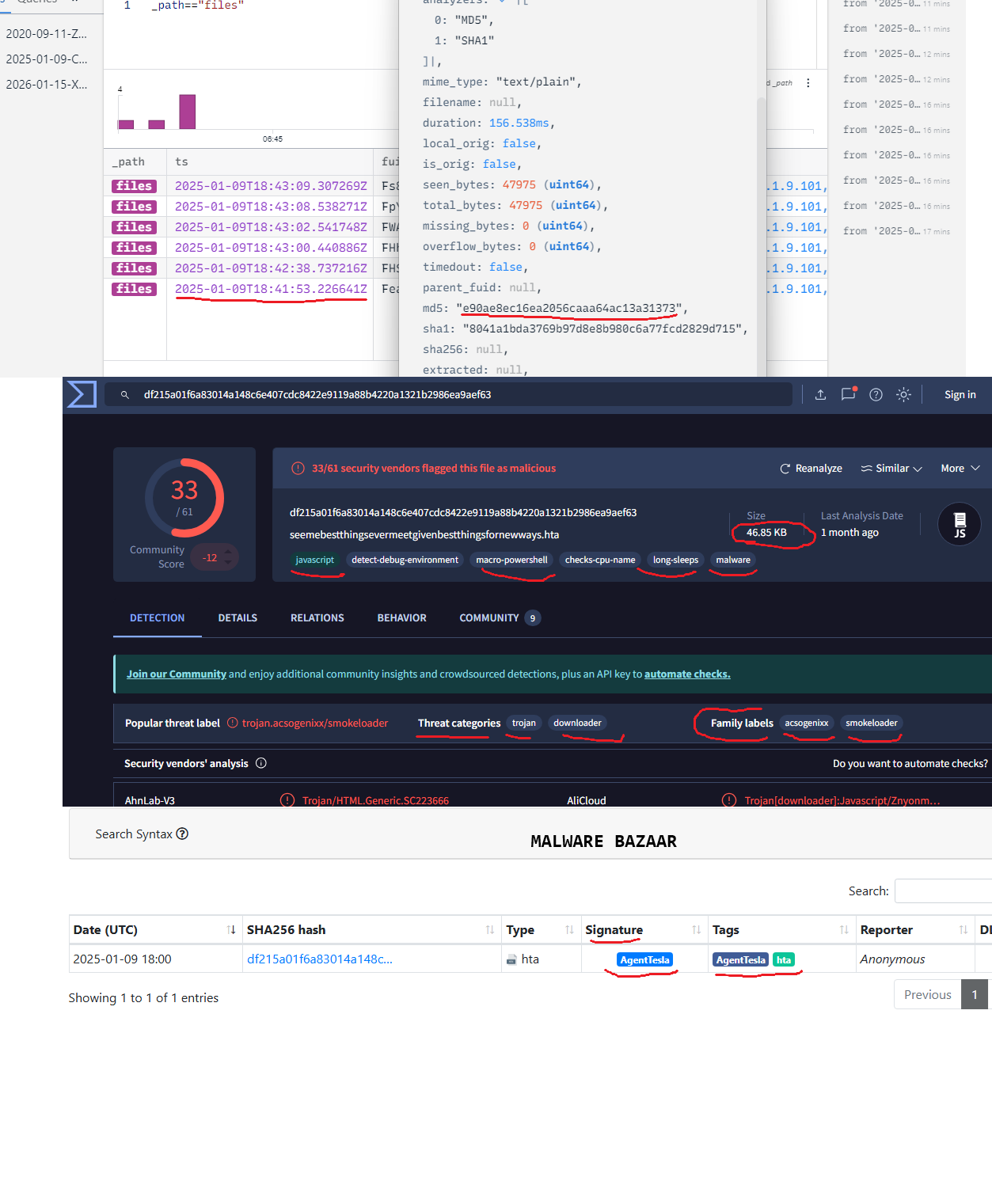Click the tallest histogram bar in Zui

coord(187,112)
